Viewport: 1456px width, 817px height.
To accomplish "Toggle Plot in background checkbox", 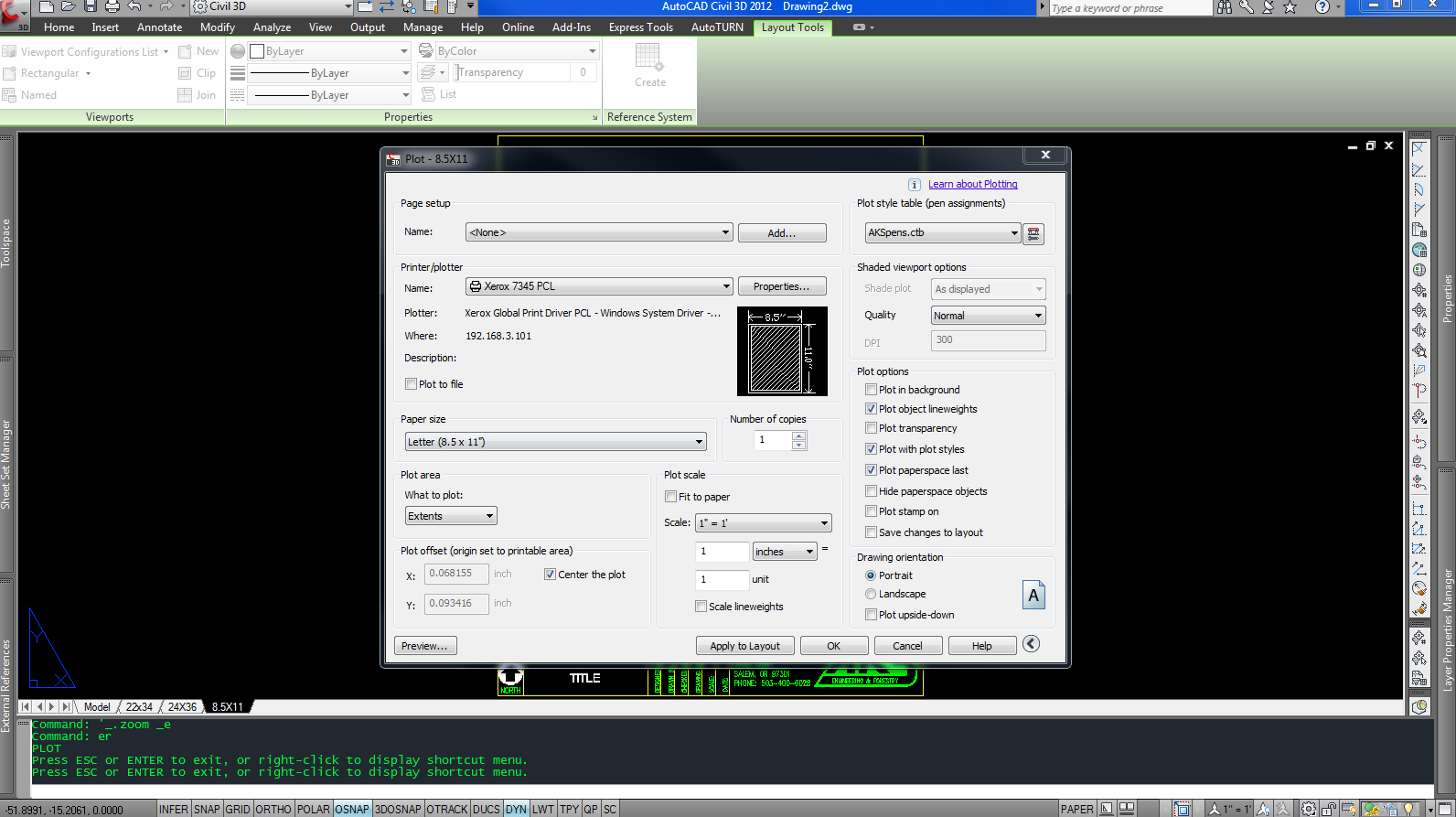I will pyautogui.click(x=871, y=390).
